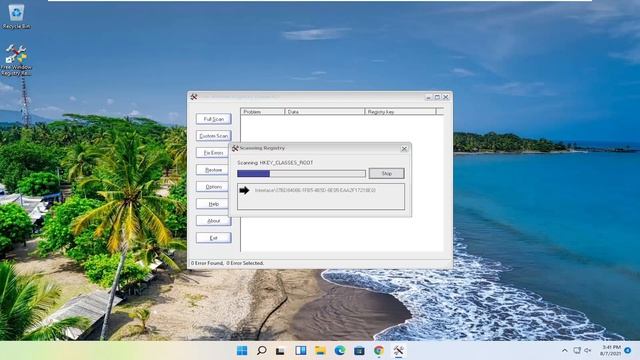
Task: Minimize the registry repair window
Action: point(428,97)
